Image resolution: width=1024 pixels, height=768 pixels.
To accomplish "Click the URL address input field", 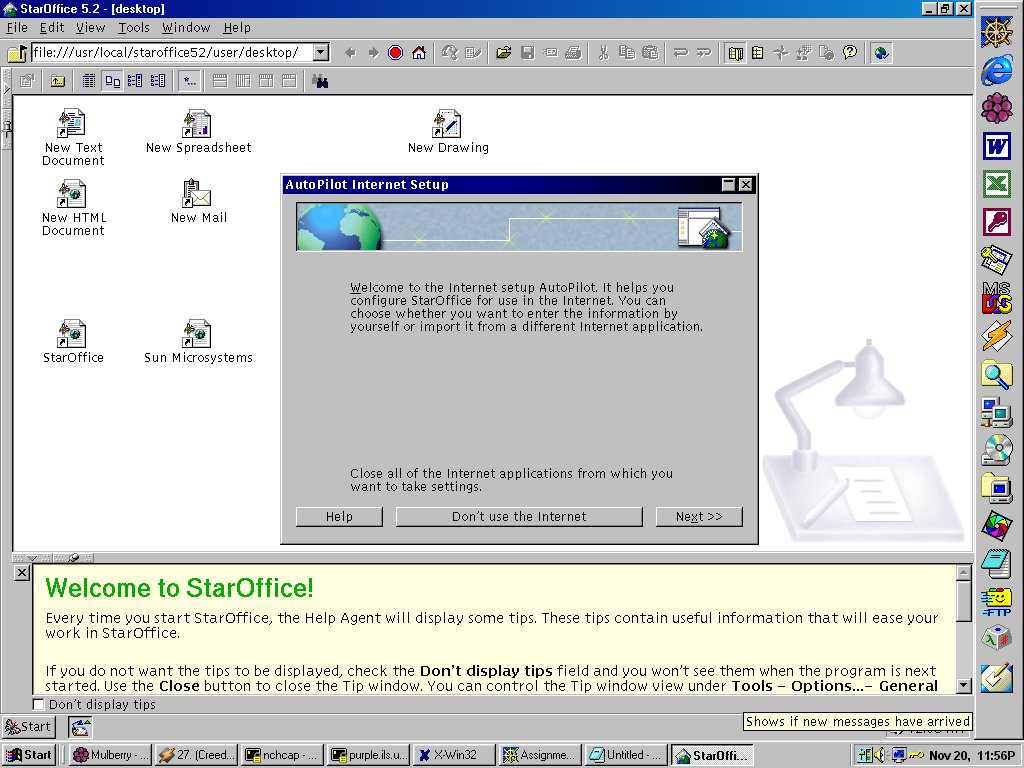I will [172, 52].
